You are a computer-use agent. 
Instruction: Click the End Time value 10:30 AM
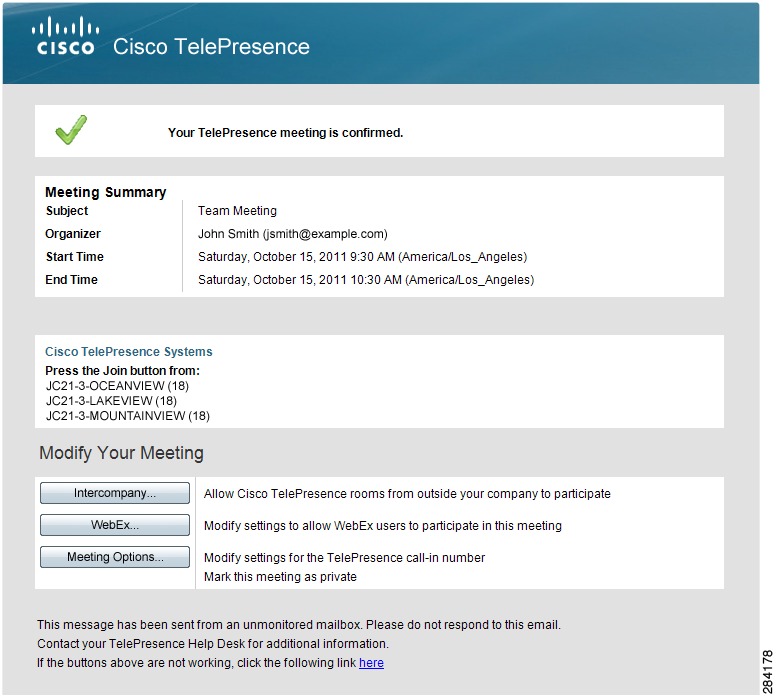click(366, 280)
